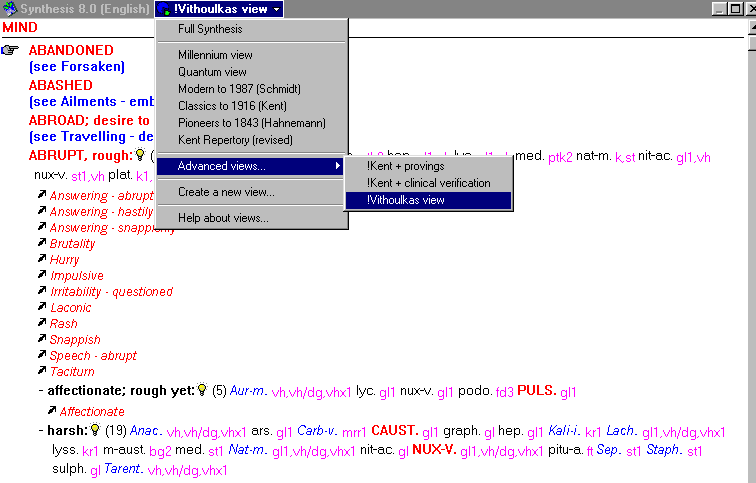
Task: Click arrow icon beside Taciturn
Action: coord(42,370)
